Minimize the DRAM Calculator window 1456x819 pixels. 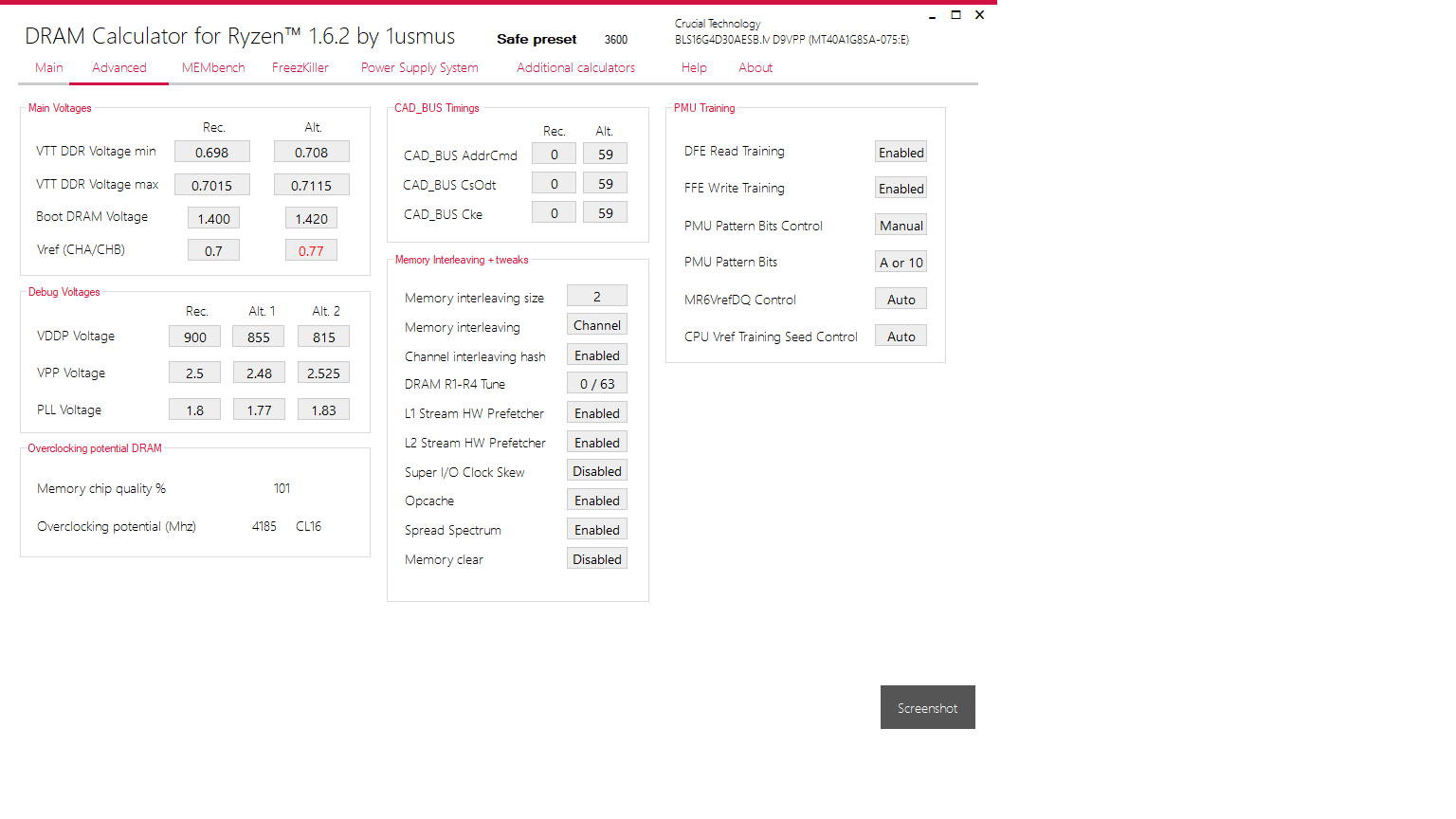pos(932,15)
